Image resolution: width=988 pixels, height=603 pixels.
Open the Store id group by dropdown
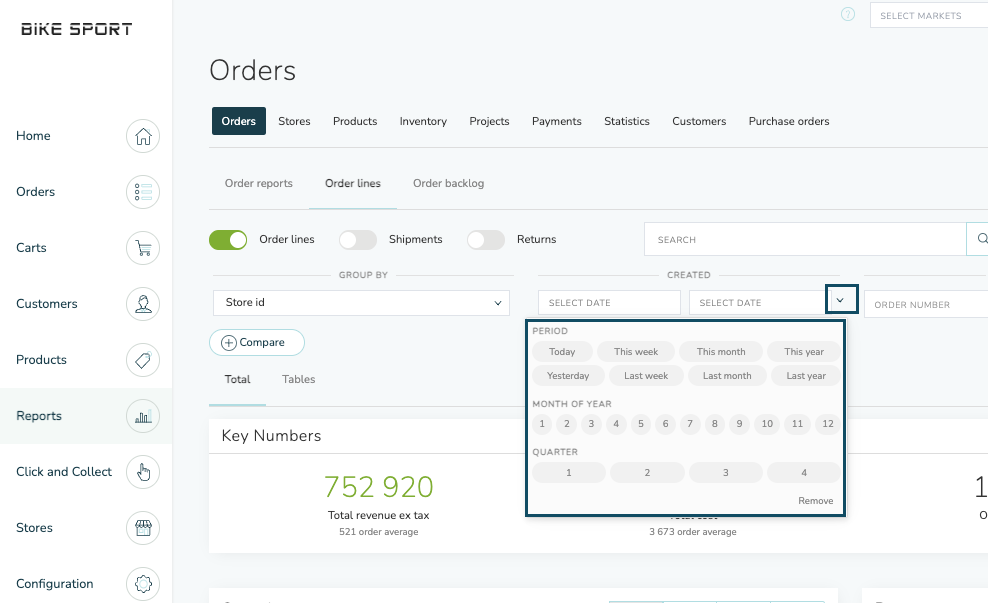[361, 303]
